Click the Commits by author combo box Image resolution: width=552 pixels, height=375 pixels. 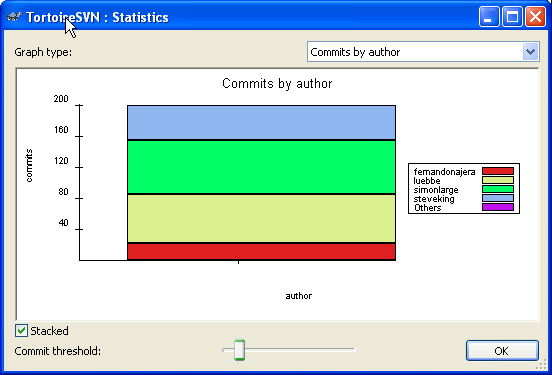[423, 52]
